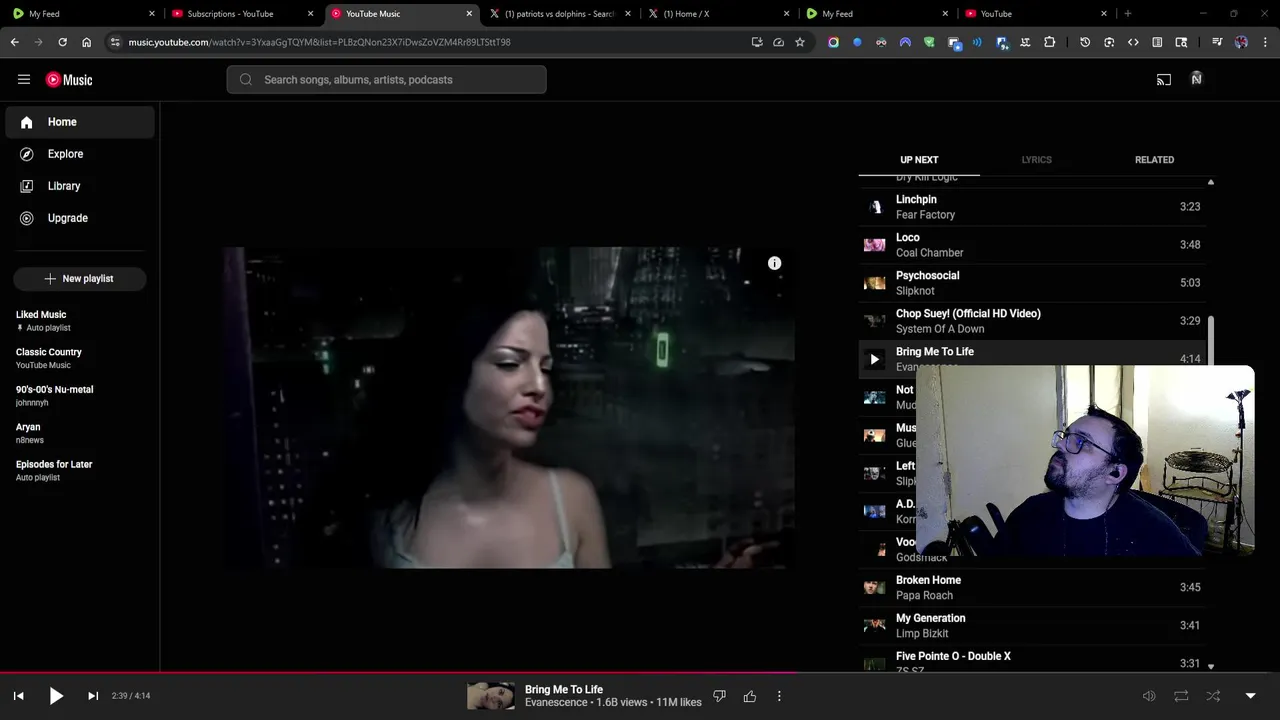
Task: Click the Cast to device icon
Action: click(1164, 80)
